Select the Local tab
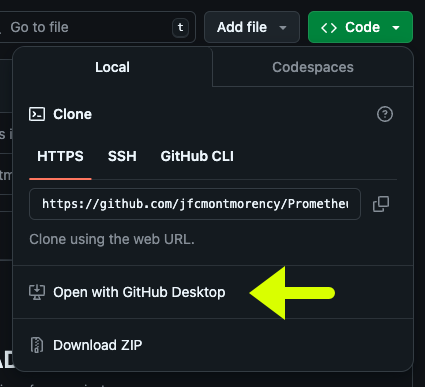This screenshot has width=425, height=387. click(x=112, y=67)
